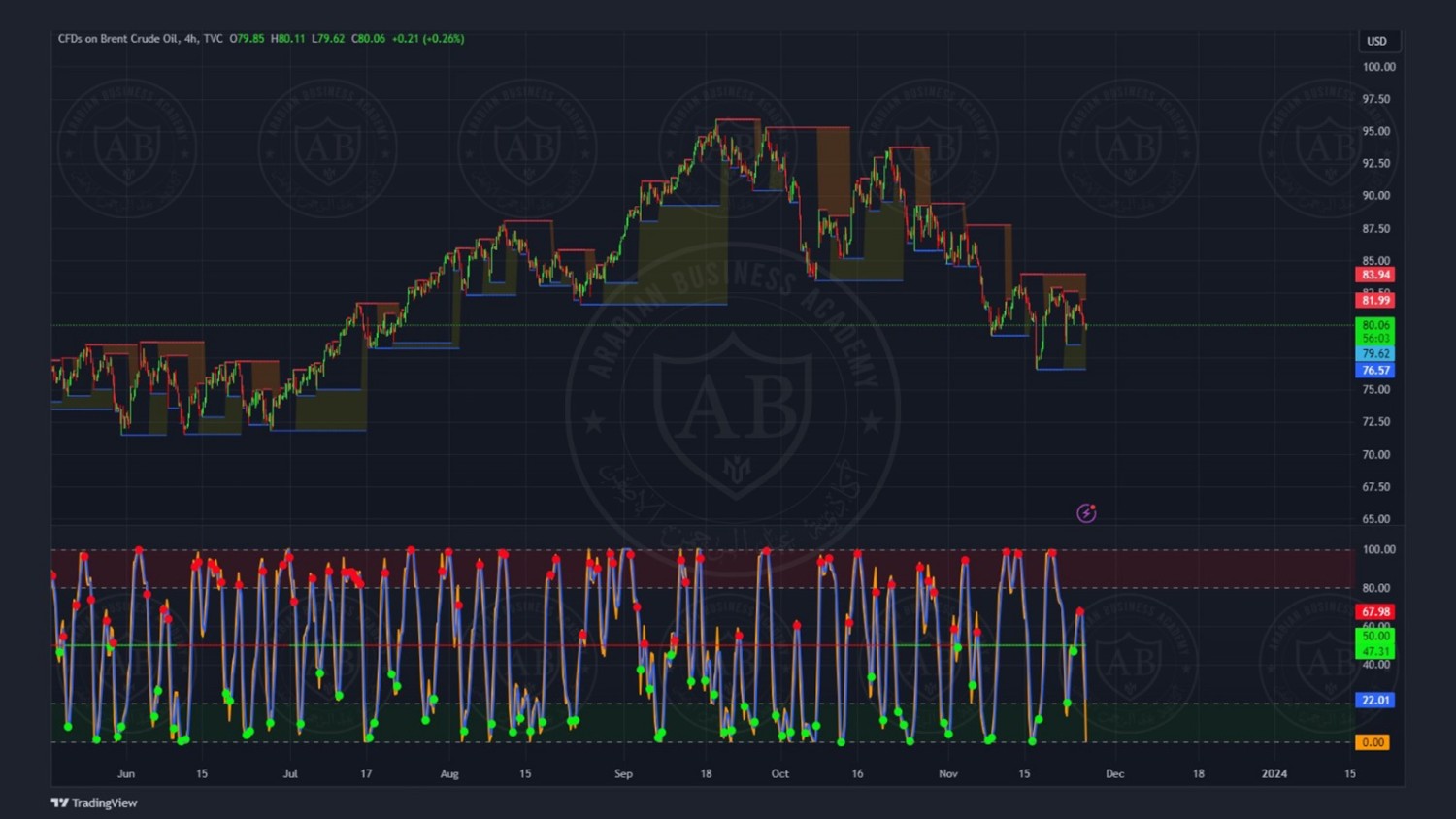Click the Oct date on time axis
The width and height of the screenshot is (1456, 819).
click(x=779, y=773)
